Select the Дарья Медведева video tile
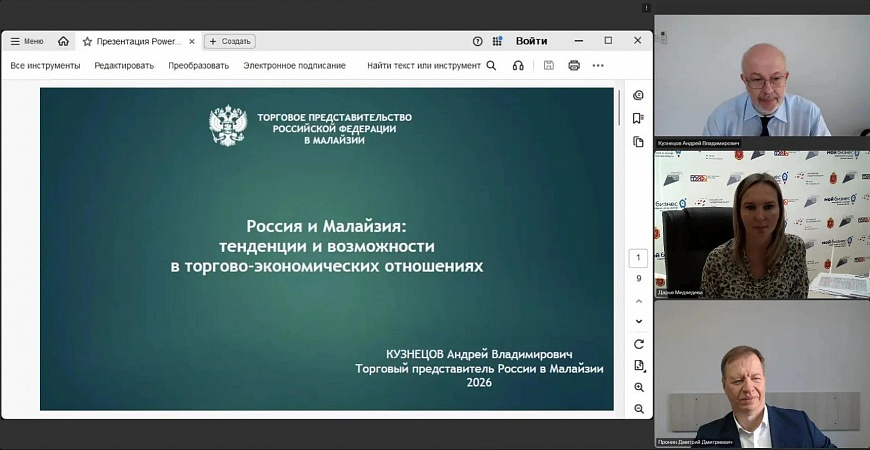 tap(762, 225)
